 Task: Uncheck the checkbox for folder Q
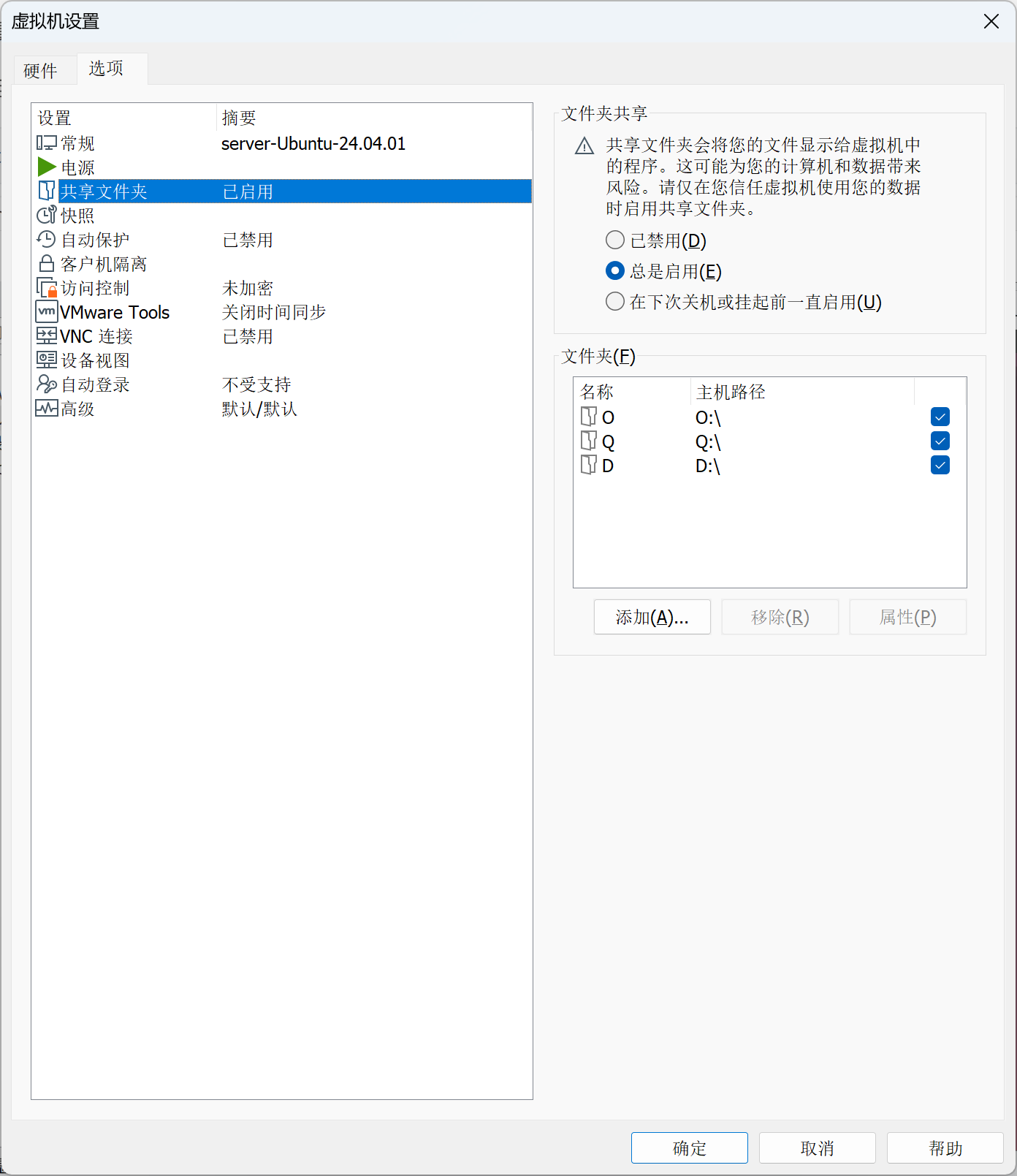click(940, 441)
